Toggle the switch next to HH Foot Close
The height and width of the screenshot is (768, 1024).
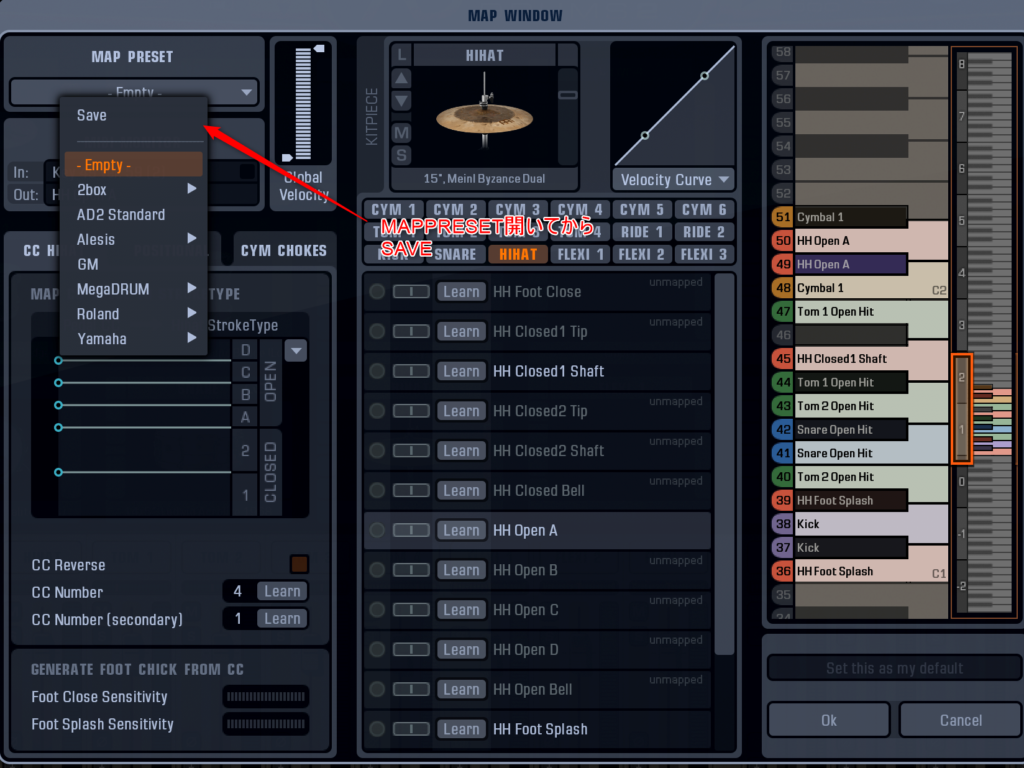[411, 292]
